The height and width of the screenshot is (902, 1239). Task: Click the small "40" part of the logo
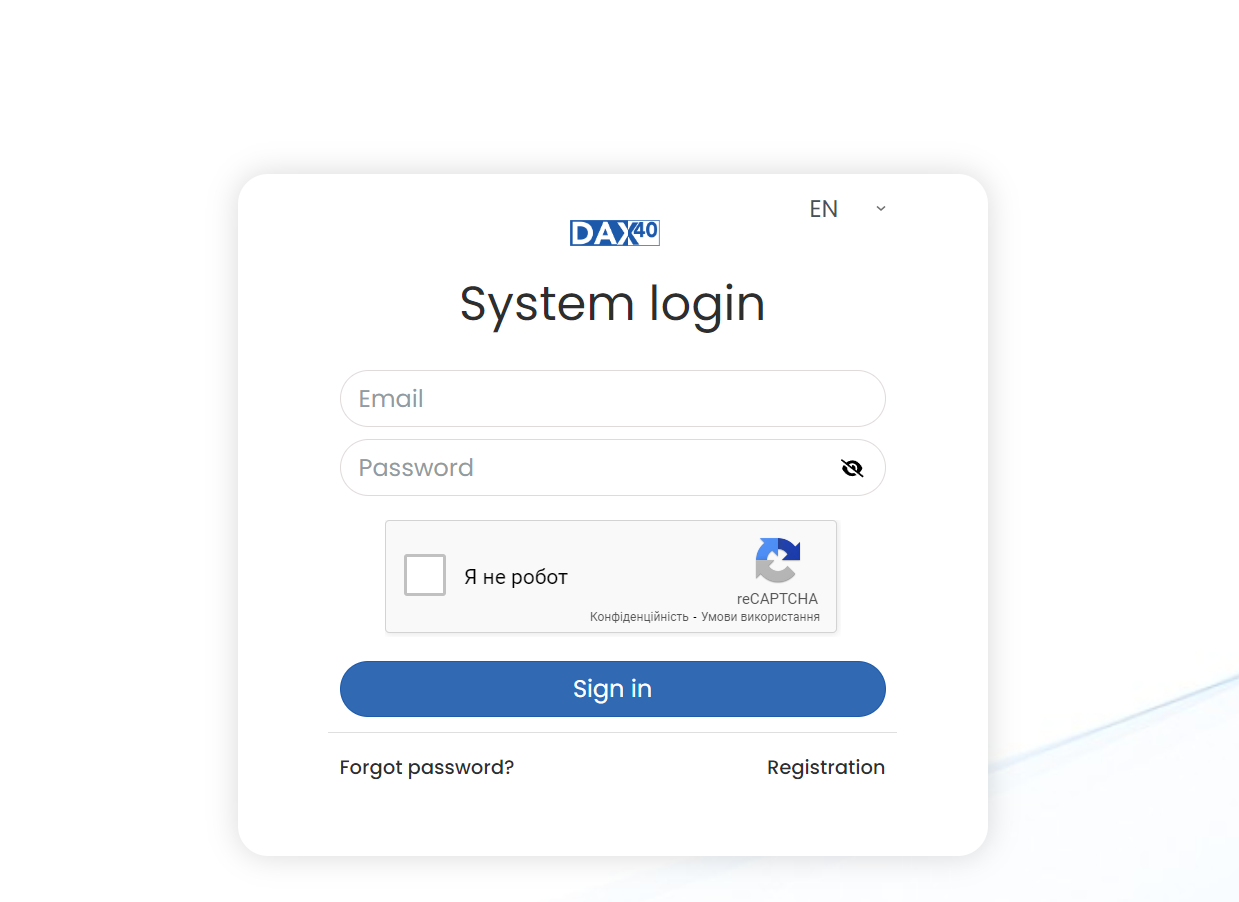tap(645, 230)
